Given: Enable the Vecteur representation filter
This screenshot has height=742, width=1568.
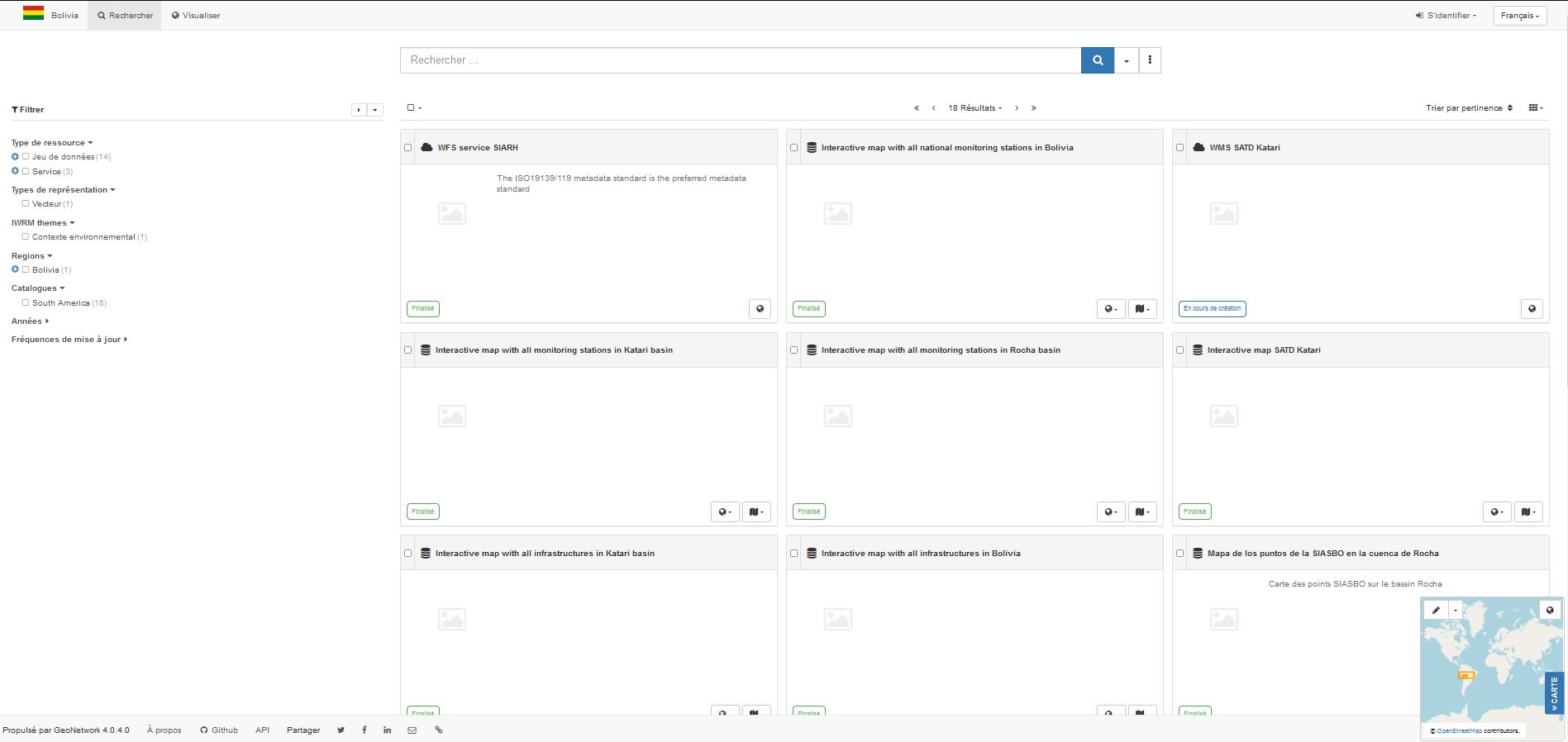Looking at the screenshot, I should (x=26, y=203).
